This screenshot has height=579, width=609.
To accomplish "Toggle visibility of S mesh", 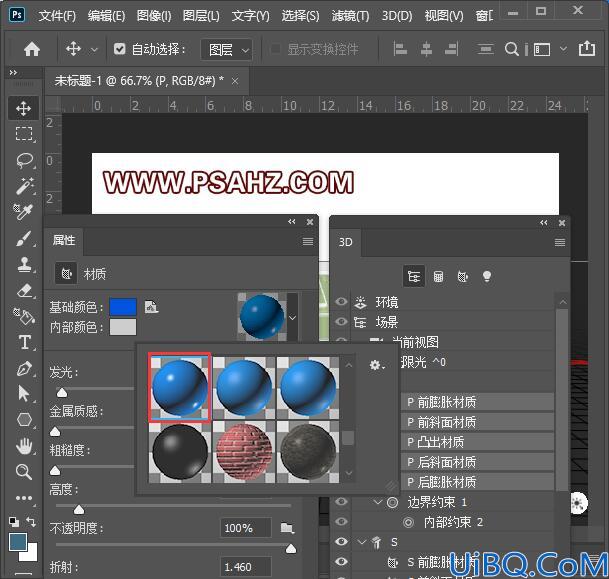I will 341,541.
